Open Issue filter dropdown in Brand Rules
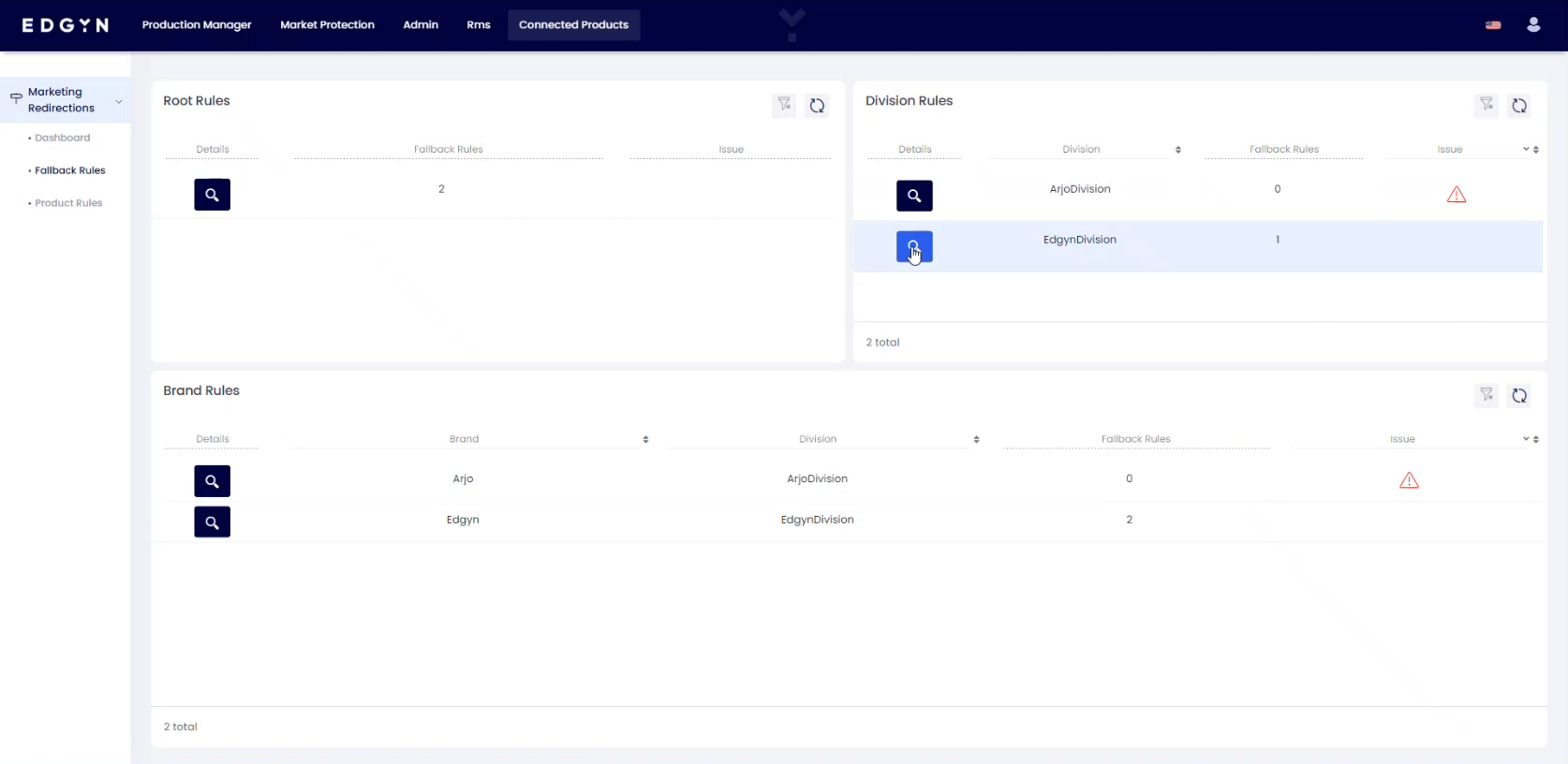 click(1525, 439)
